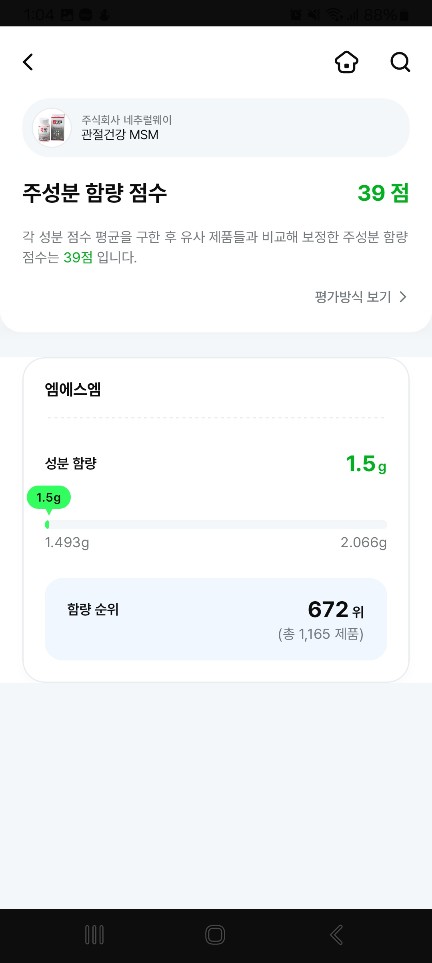Tap the battery status icon
This screenshot has height=963, width=432.
pos(404,15)
